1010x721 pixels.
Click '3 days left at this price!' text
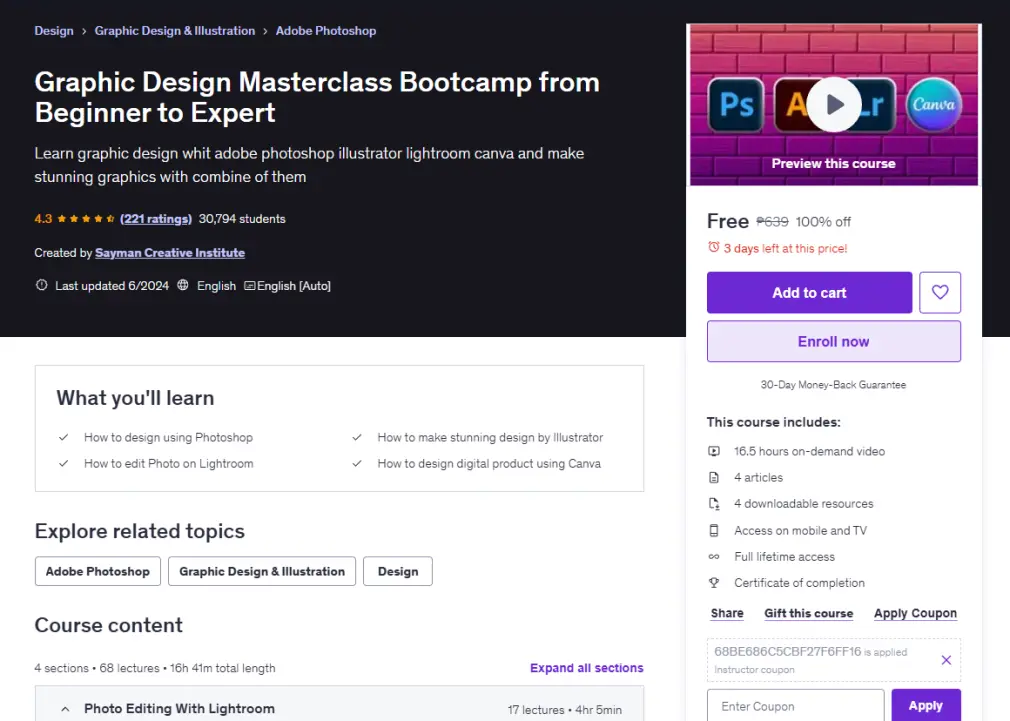(x=785, y=248)
